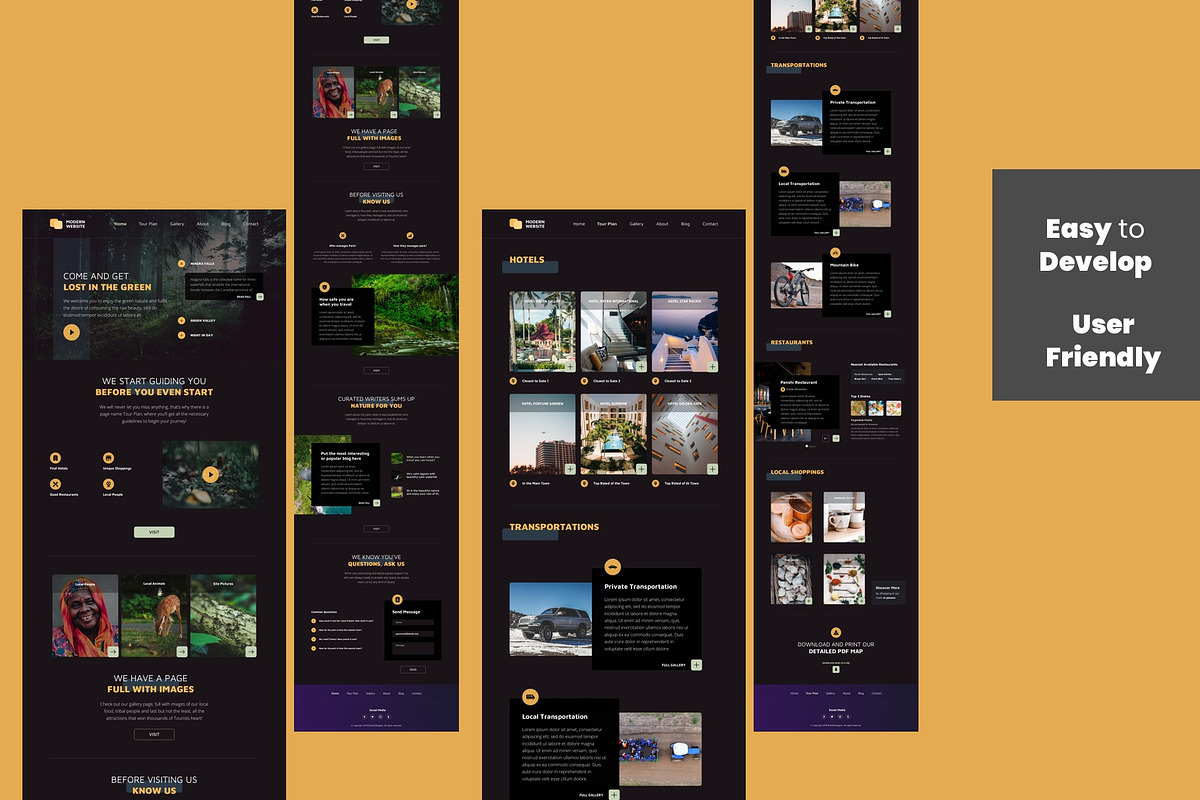Open About in Home page navbar

(203, 224)
